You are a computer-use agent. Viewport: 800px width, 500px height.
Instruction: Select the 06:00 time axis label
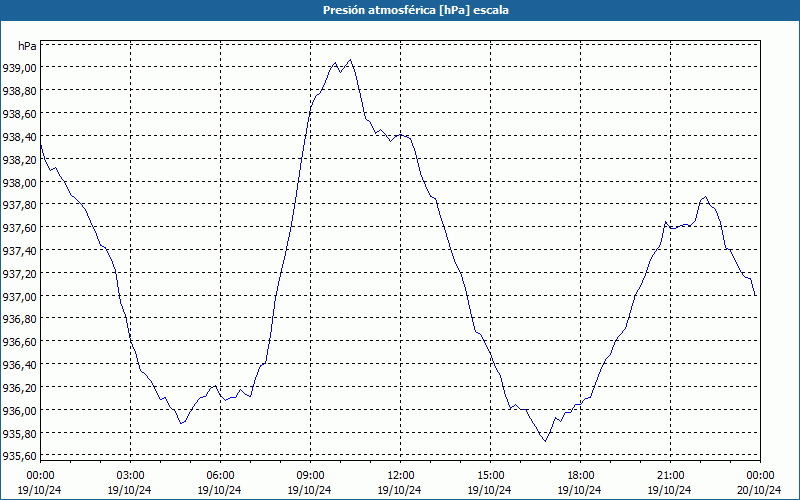click(220, 476)
